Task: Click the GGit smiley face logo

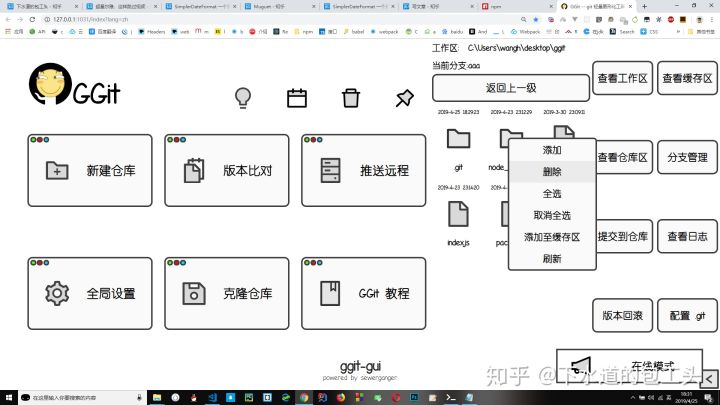Action: coord(51,84)
